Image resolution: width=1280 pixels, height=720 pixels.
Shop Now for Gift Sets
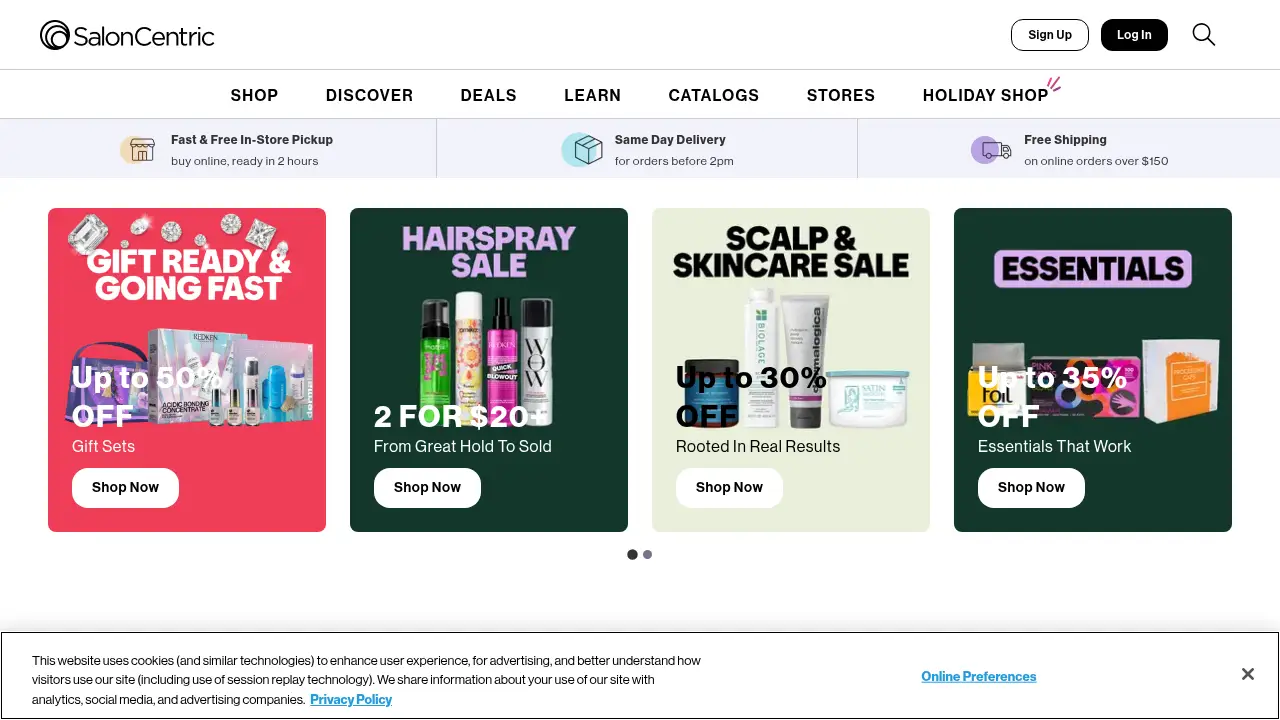coord(125,488)
